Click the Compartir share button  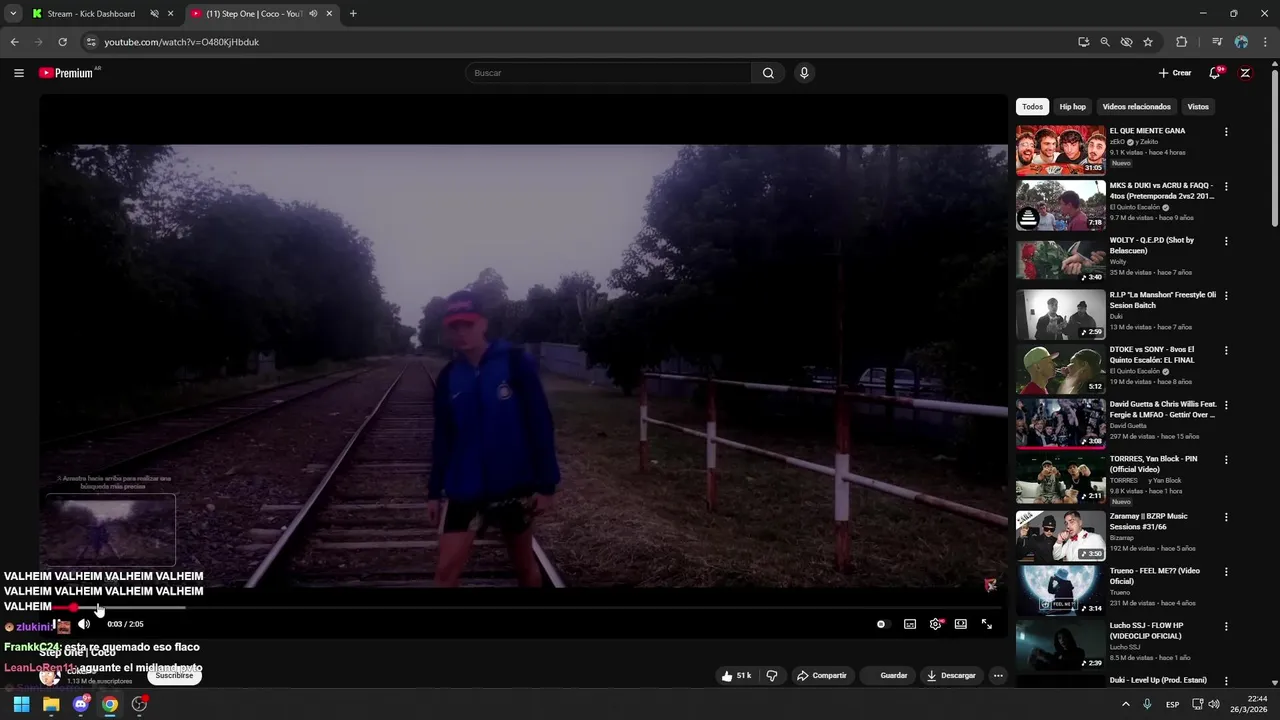[x=822, y=676]
